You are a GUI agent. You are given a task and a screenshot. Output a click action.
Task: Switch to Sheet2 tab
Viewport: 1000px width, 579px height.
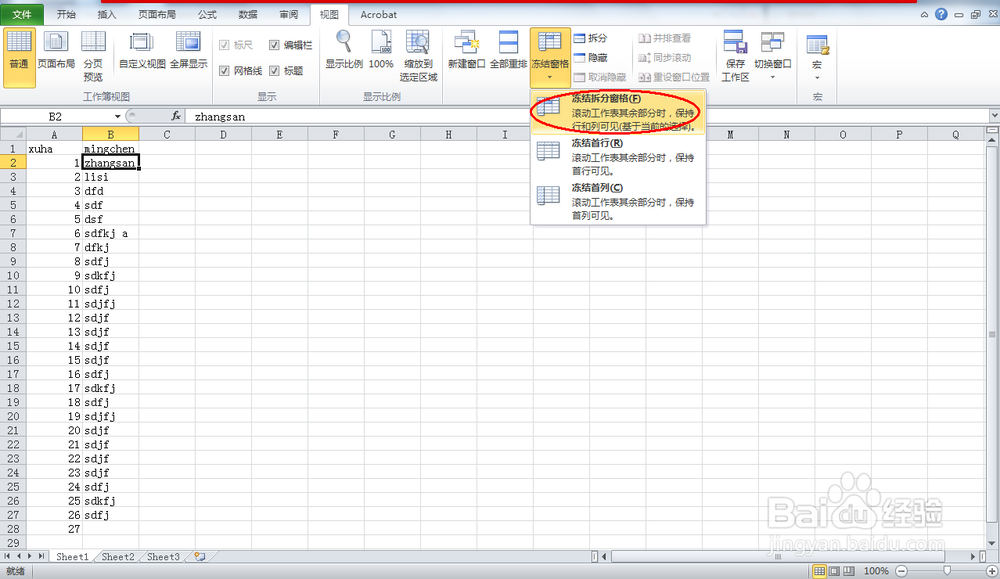(119, 557)
